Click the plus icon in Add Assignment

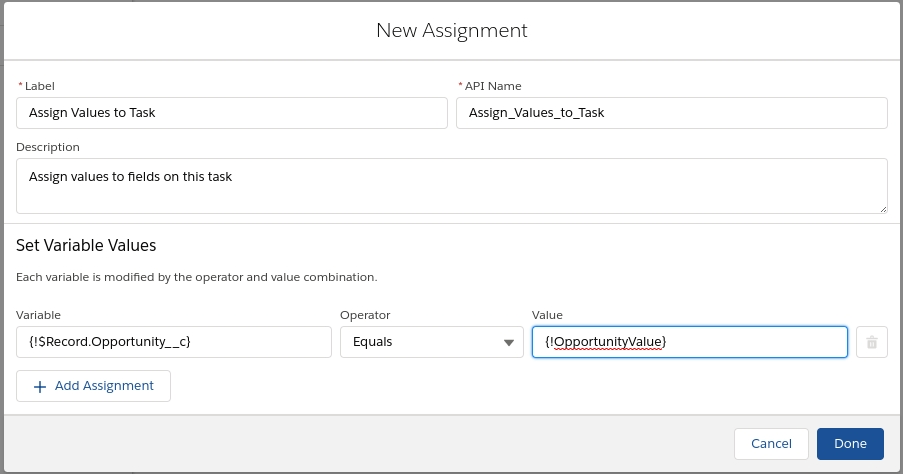point(40,386)
